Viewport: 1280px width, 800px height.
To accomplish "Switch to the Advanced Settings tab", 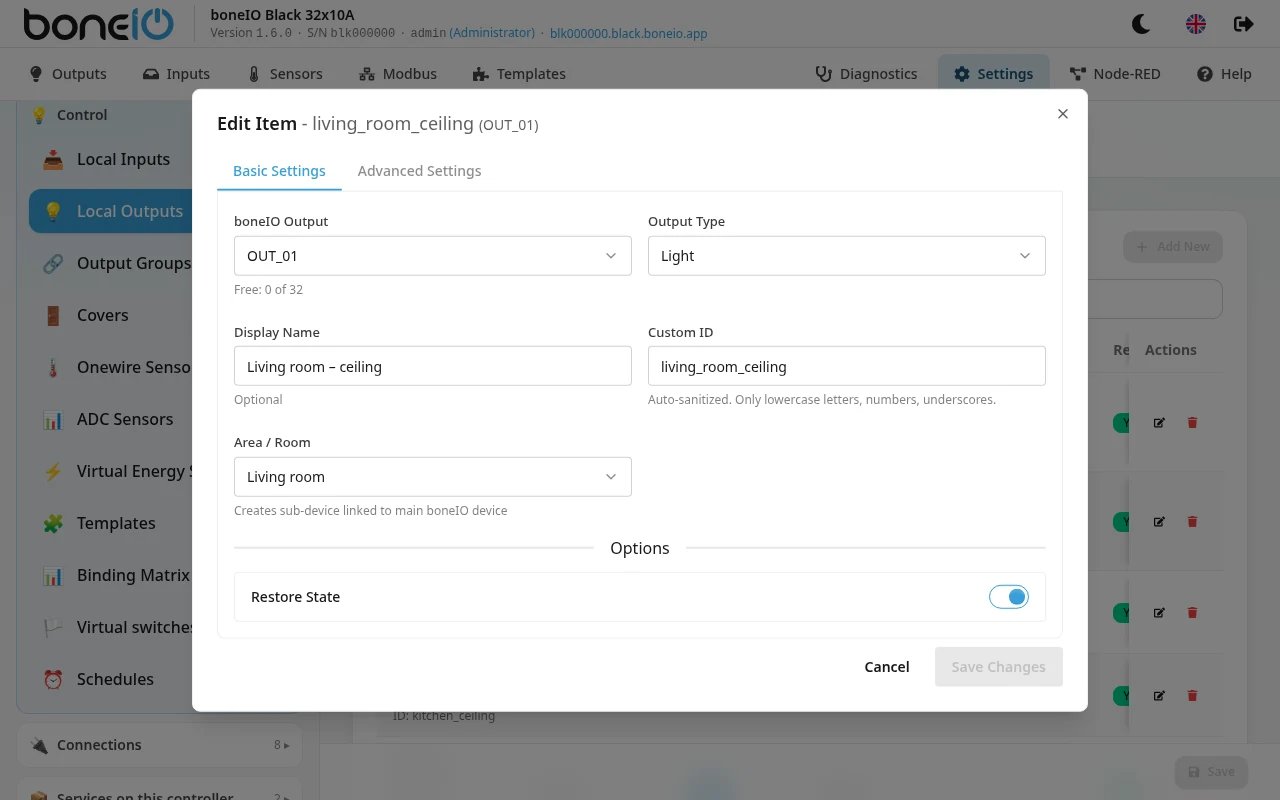I will (x=419, y=171).
